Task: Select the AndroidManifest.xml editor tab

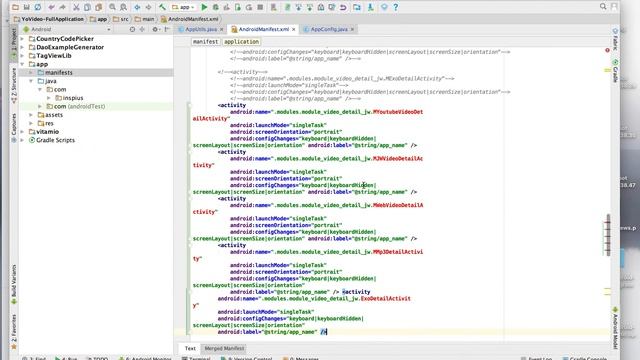Action: (x=263, y=29)
